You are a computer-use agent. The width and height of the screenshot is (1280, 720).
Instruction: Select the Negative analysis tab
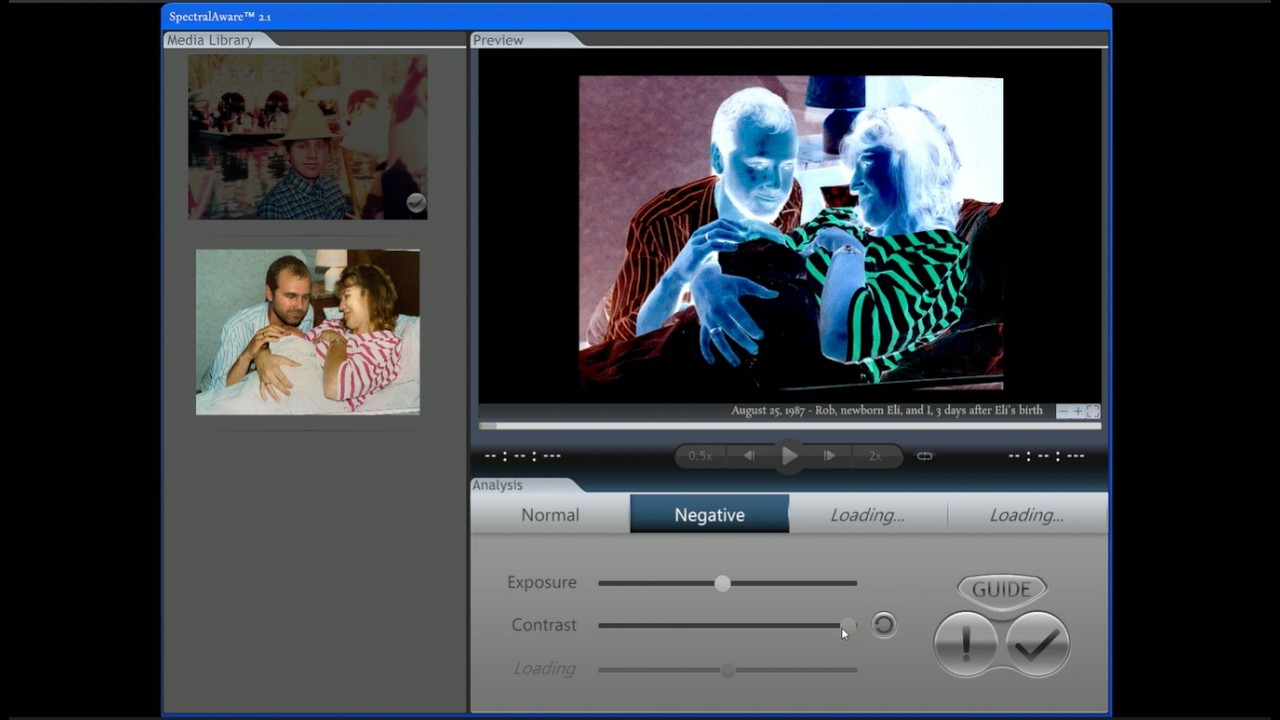(709, 515)
